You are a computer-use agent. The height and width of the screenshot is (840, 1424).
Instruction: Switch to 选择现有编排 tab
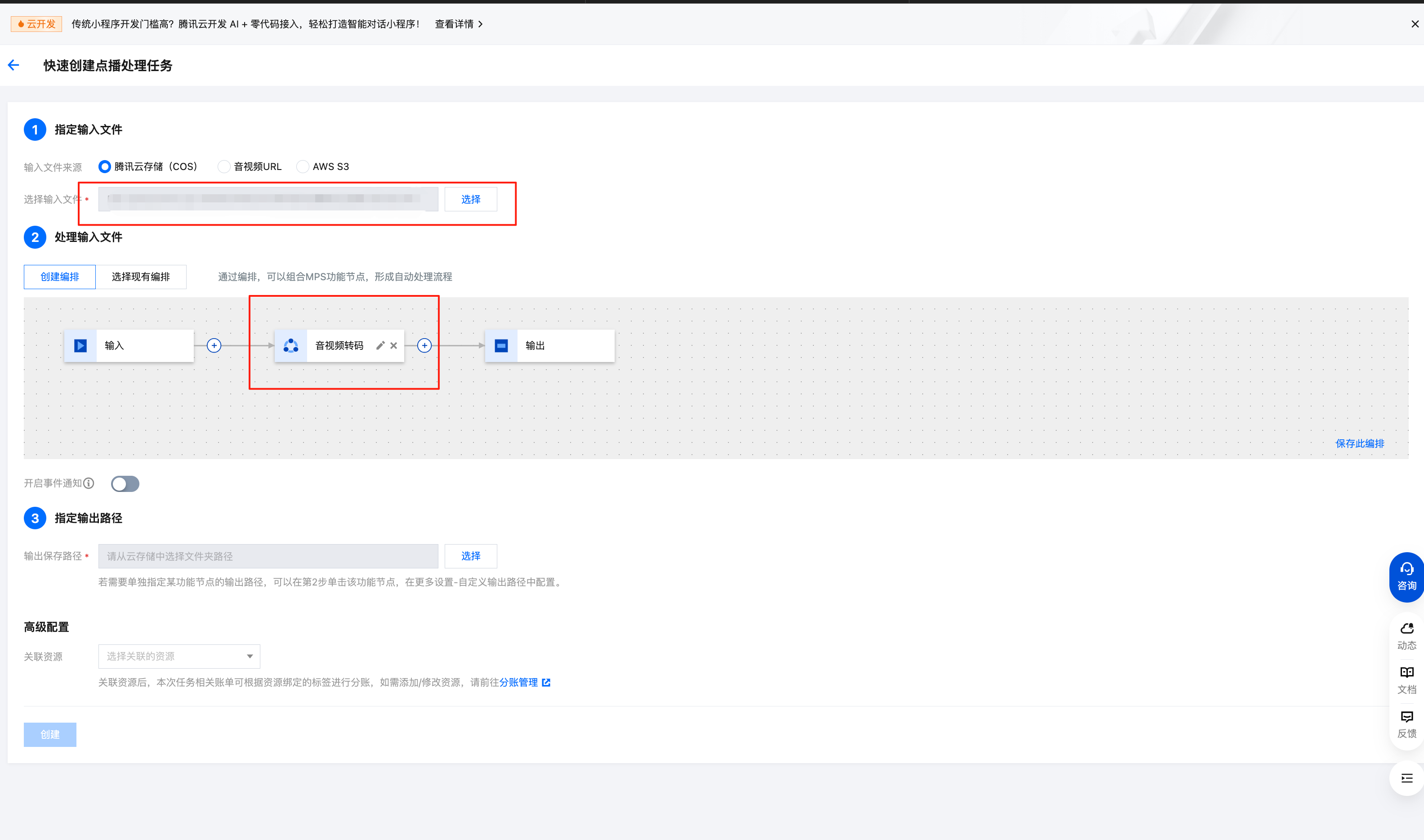click(x=141, y=277)
